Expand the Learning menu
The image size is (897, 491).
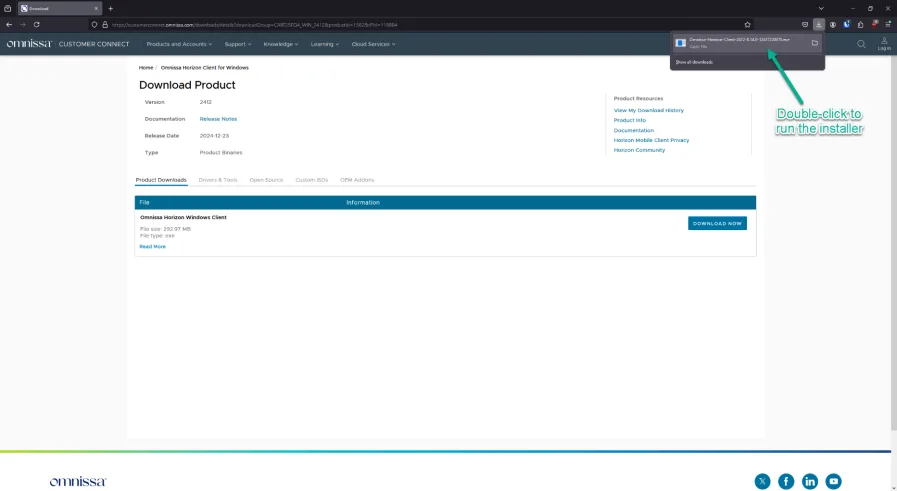point(324,44)
